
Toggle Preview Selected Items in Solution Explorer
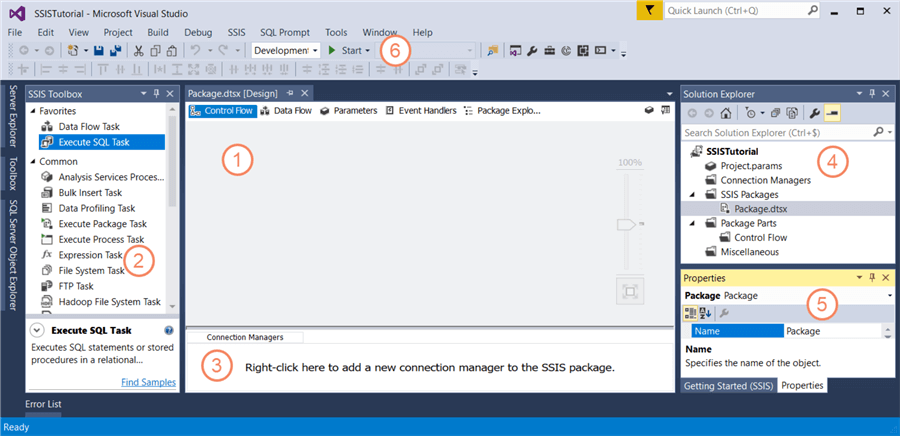pos(832,113)
